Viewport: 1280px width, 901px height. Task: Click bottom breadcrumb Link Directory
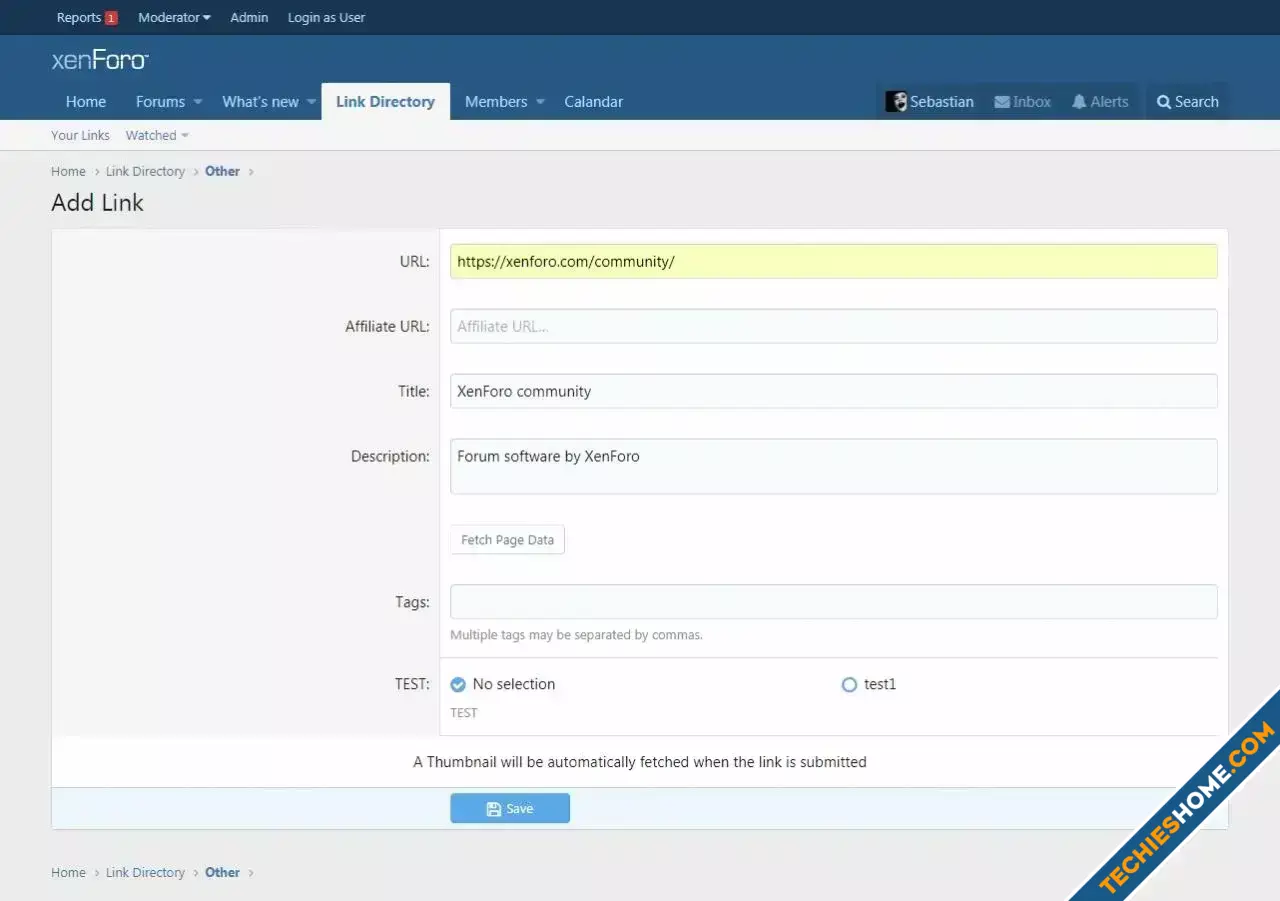145,872
